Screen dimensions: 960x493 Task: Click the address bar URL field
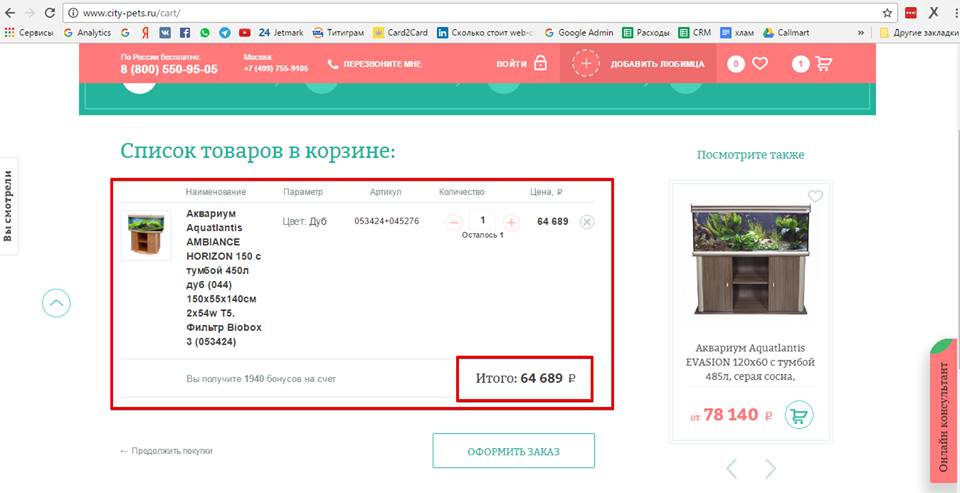coord(478,13)
